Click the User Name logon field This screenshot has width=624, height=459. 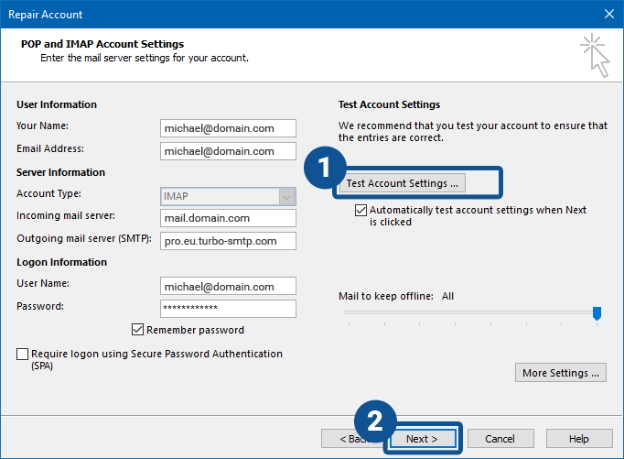pyautogui.click(x=228, y=286)
